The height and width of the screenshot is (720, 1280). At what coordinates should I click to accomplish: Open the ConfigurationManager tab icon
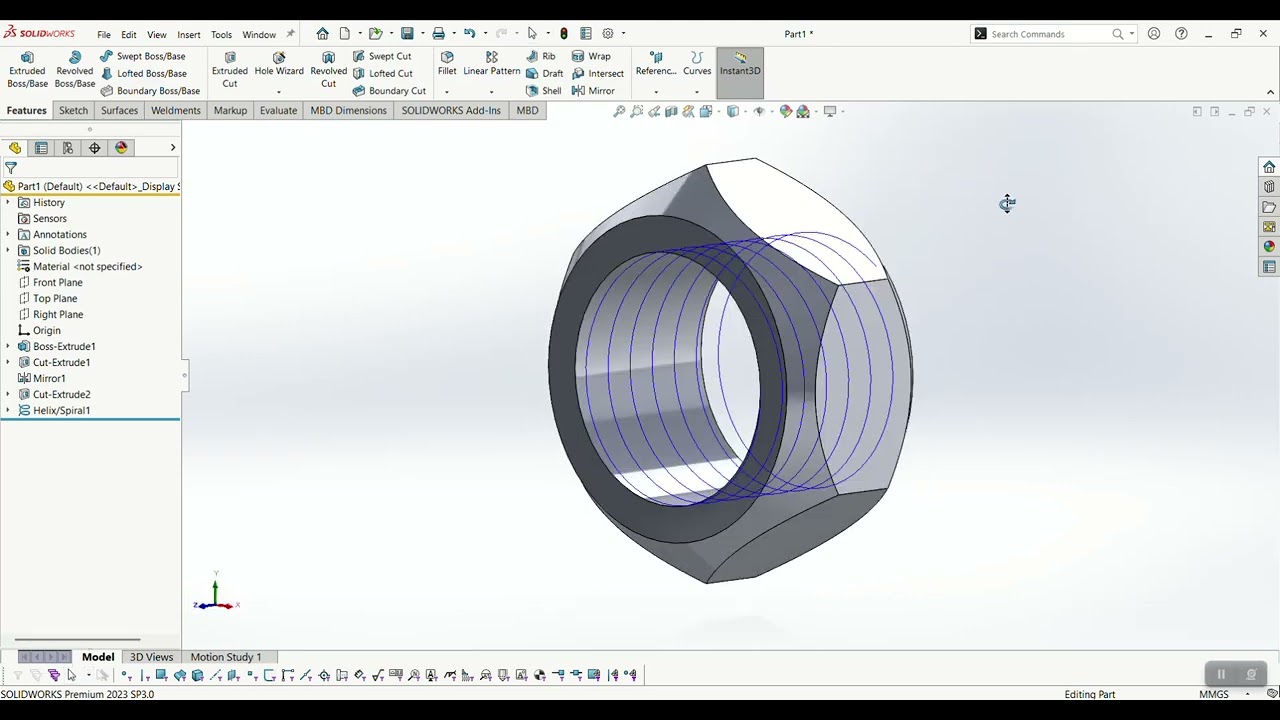point(68,148)
